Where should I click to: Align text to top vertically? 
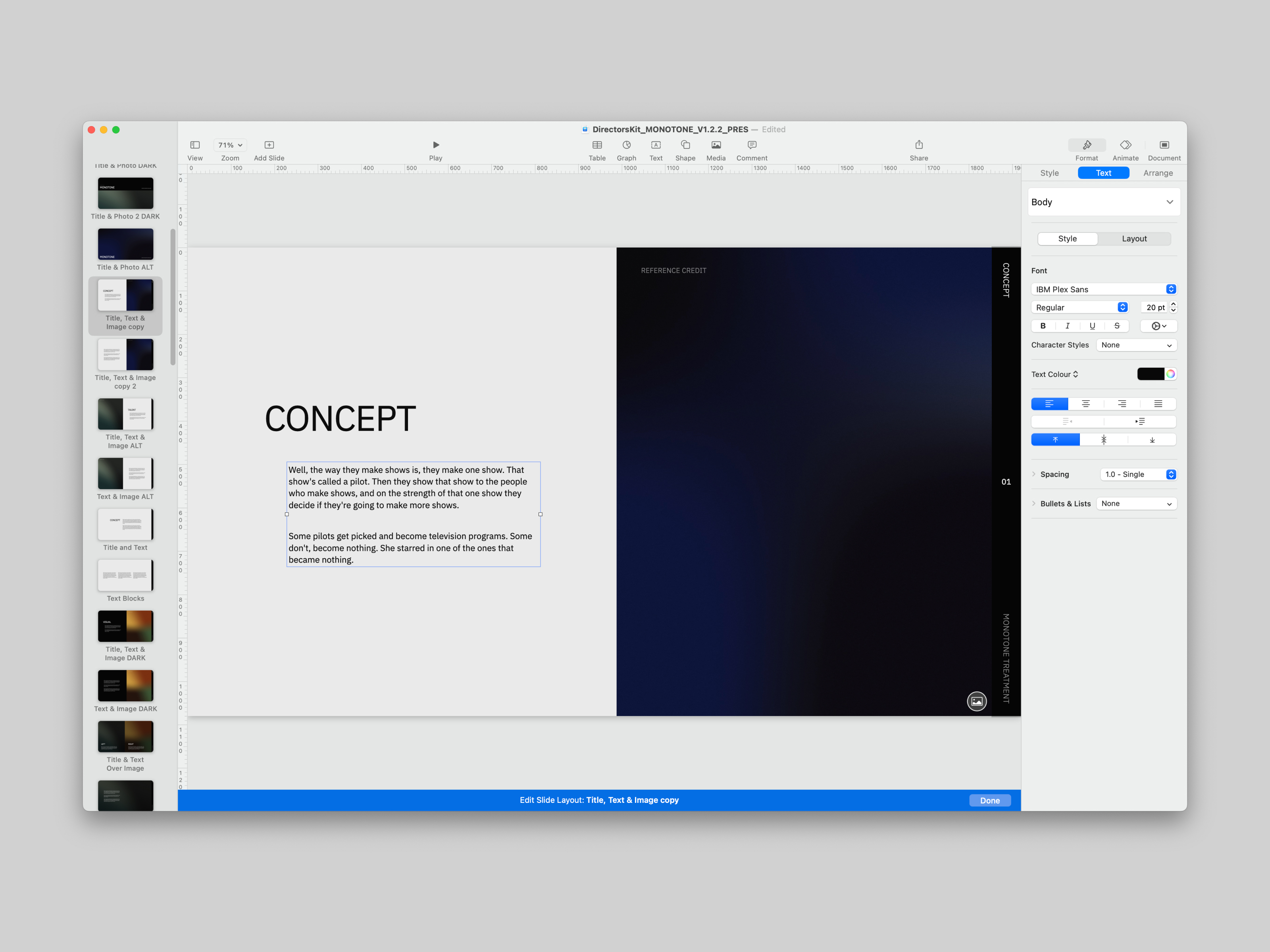(x=1055, y=440)
